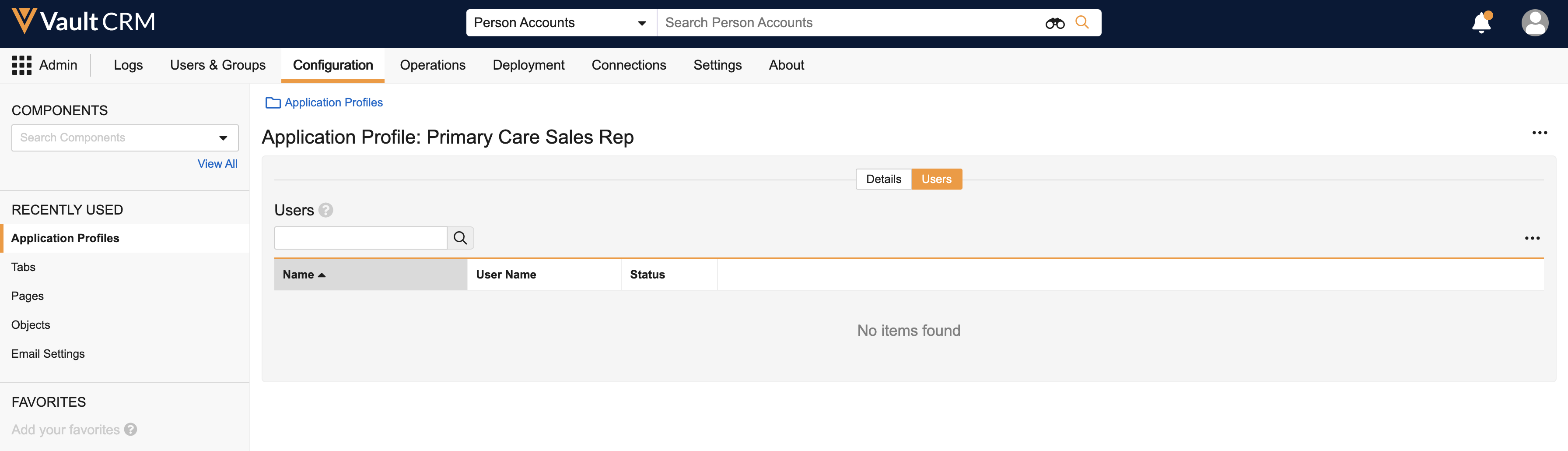Viewport: 1568px width, 451px height.
Task: Switch to the Details toggle view
Action: point(883,179)
